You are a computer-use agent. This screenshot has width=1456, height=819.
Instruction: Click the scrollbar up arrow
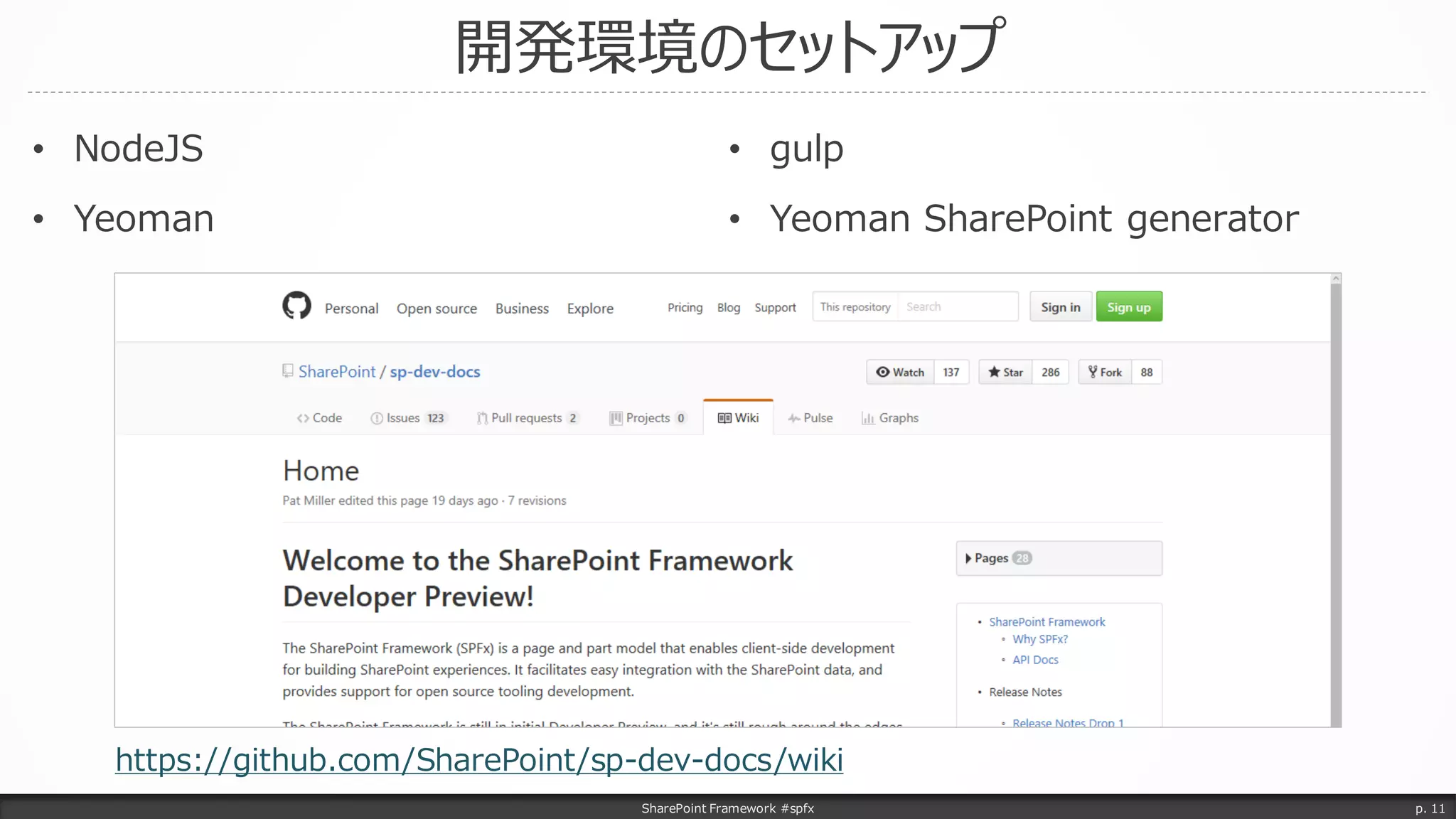coord(1336,279)
